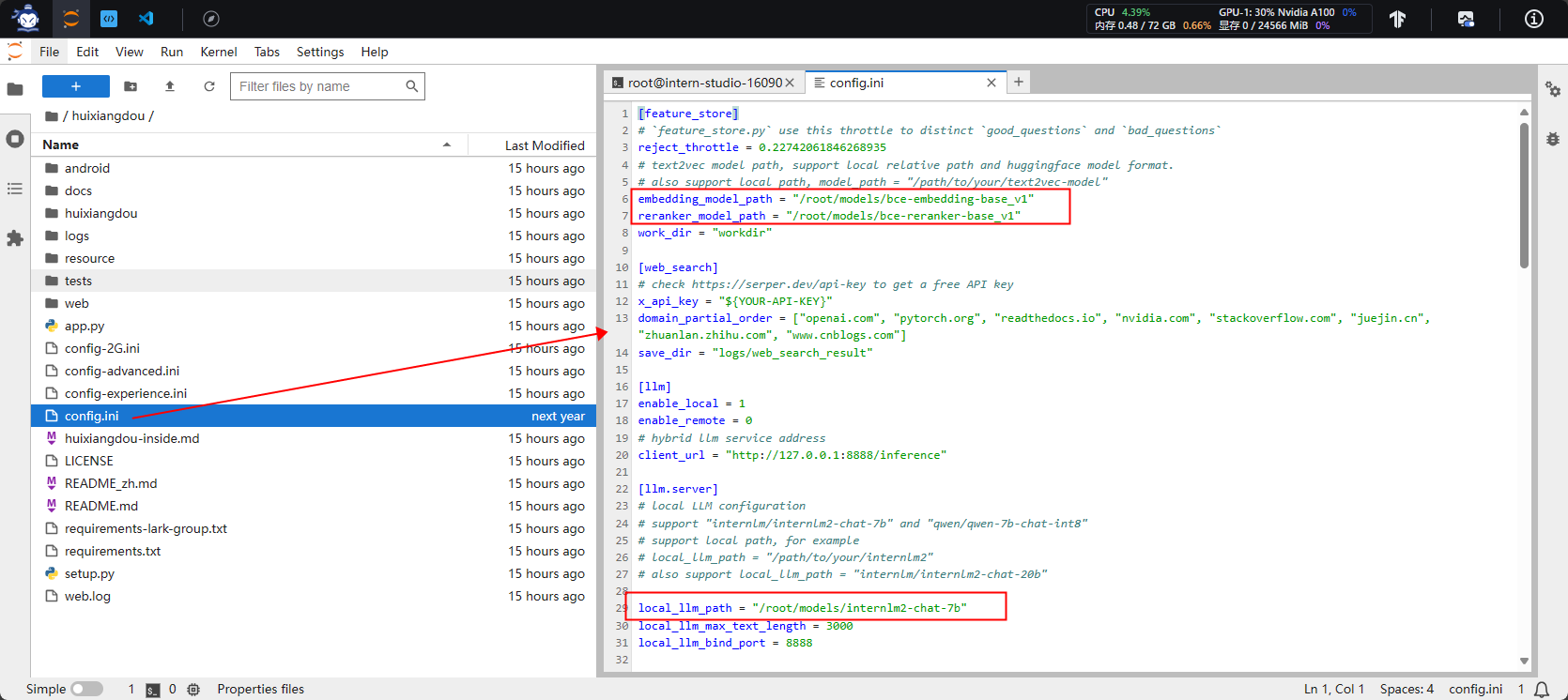Open the extension manager puzzle icon
This screenshot has width=1568, height=700.
(15, 238)
